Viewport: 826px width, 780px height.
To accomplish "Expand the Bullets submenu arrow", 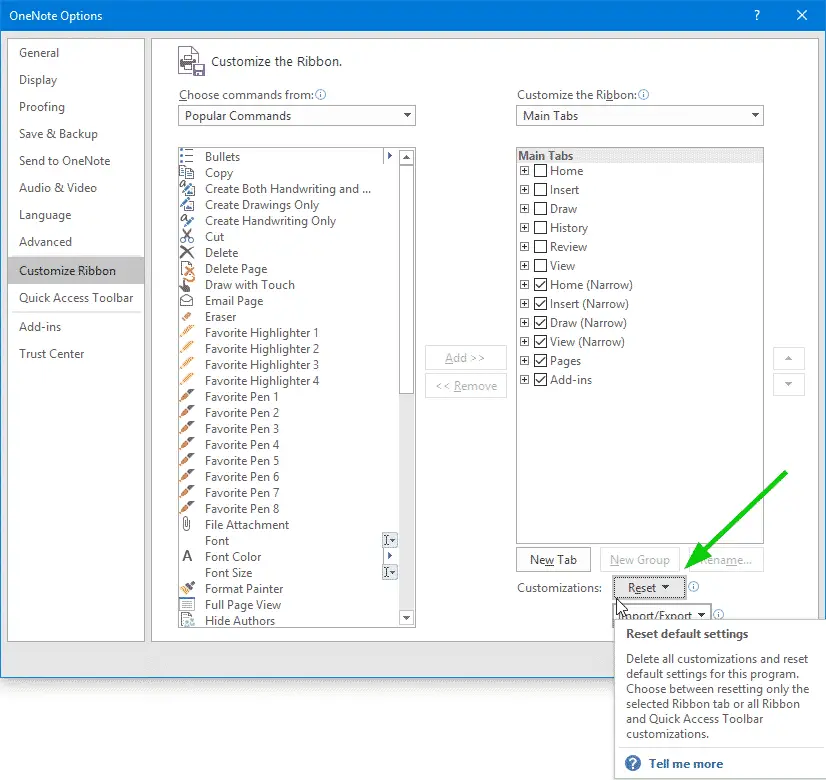I will point(390,156).
